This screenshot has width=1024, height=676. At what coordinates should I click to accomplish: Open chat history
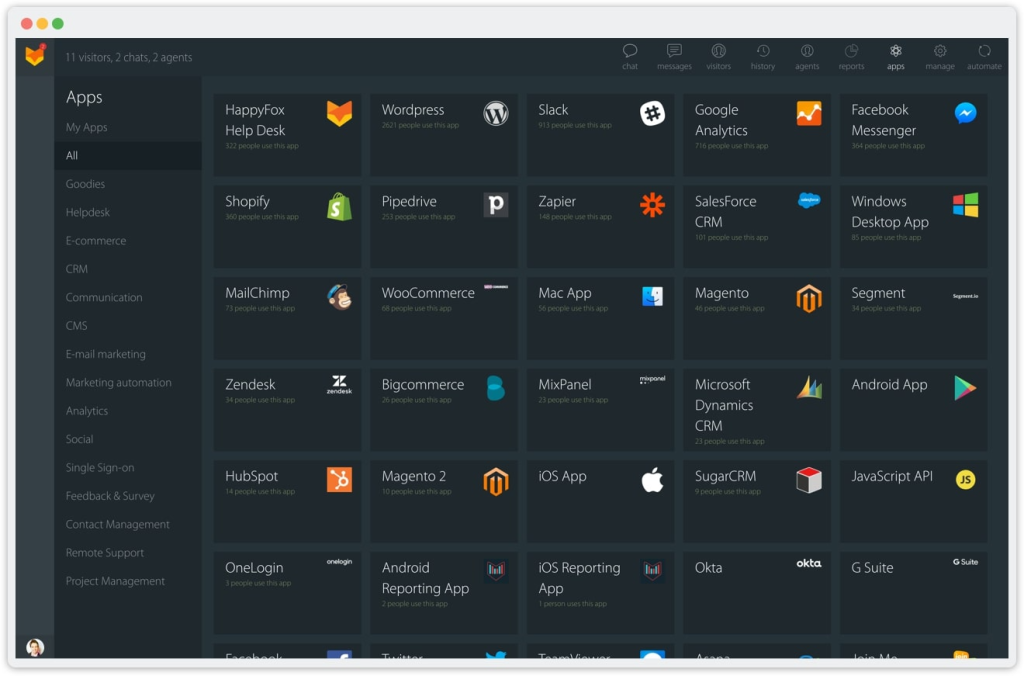point(762,55)
